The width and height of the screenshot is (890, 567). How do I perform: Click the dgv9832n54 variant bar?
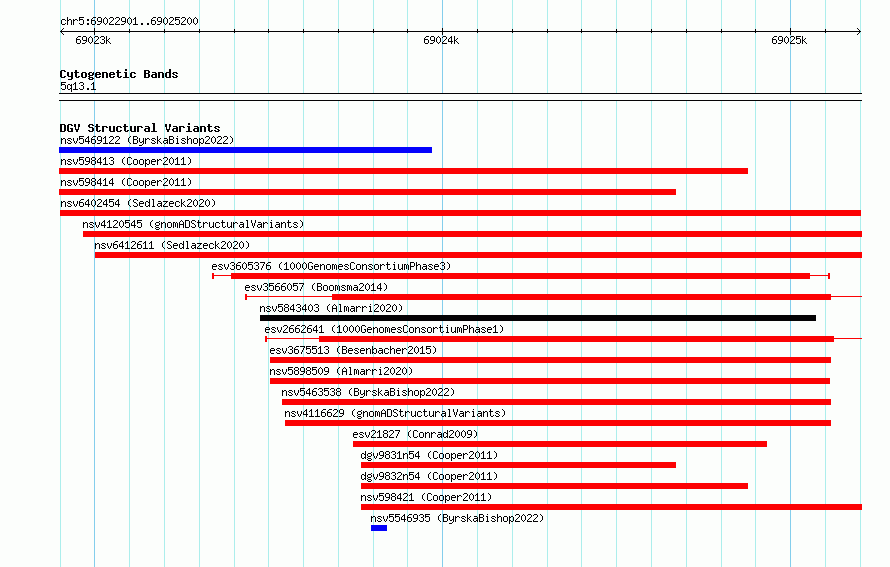[x=555, y=486]
